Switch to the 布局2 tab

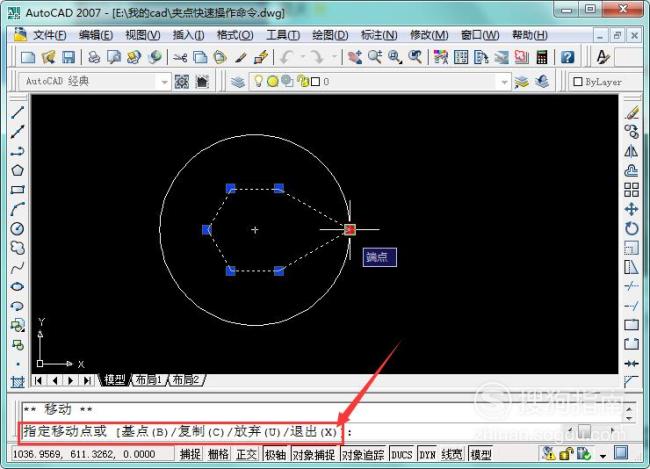click(186, 379)
